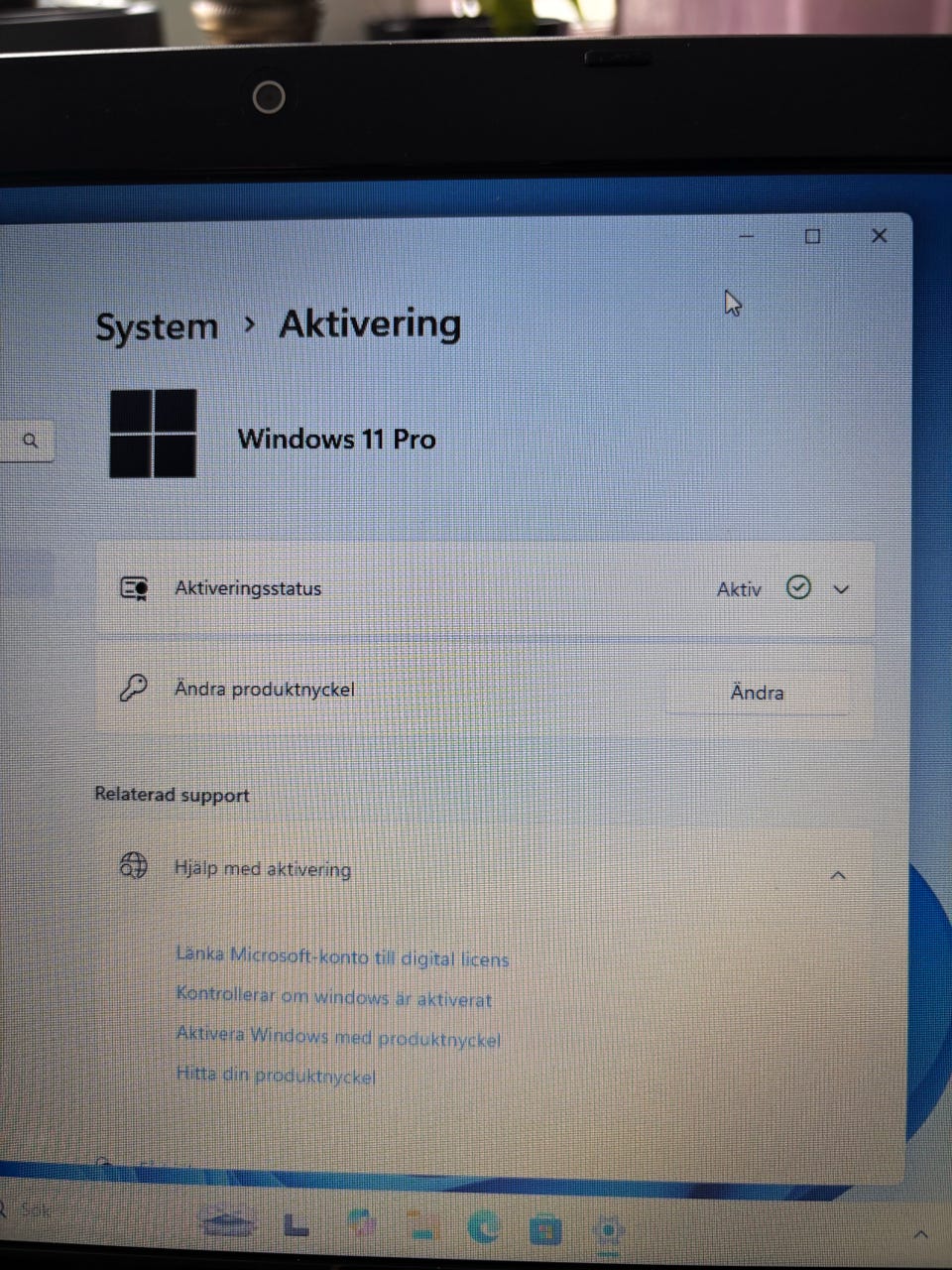
Task: Click the Aktiveringsstatus label
Action: pyautogui.click(x=248, y=588)
